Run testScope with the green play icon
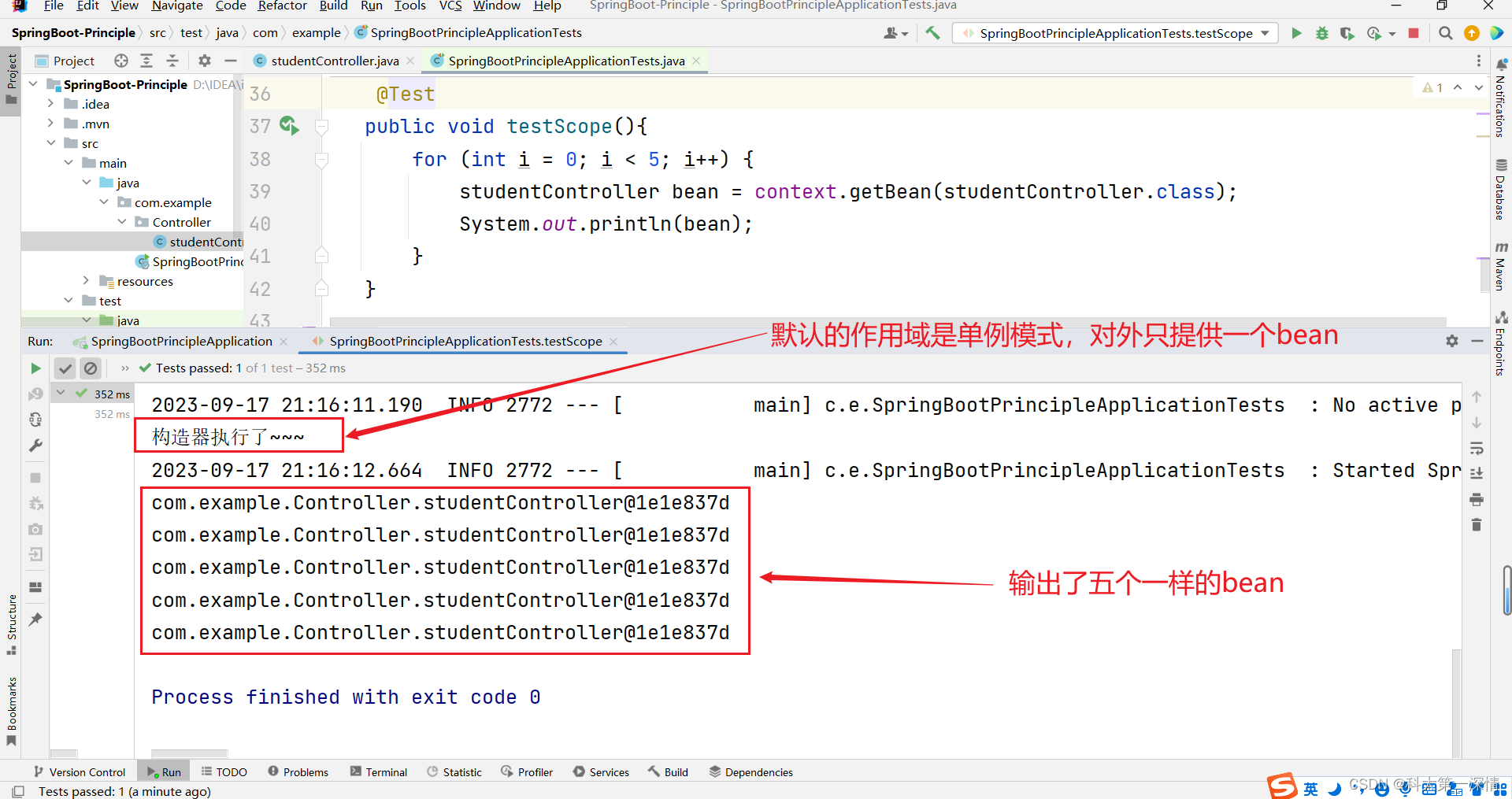 pos(1296,33)
